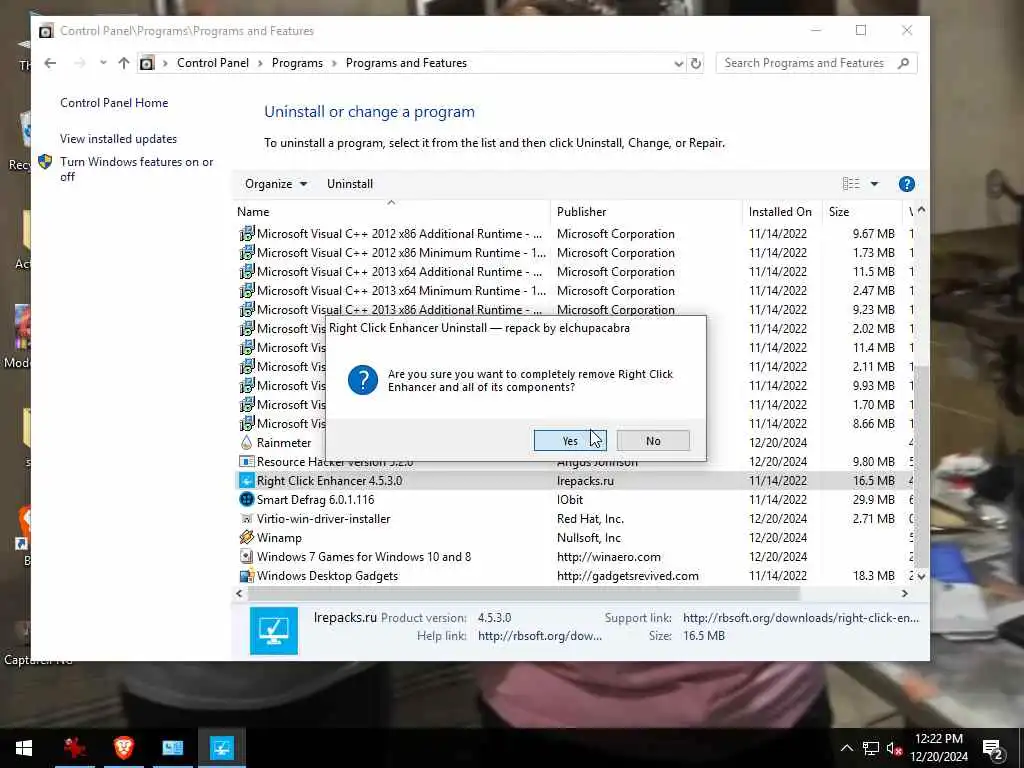Sort by the Installed On column header
The image size is (1024, 768).
click(x=780, y=212)
